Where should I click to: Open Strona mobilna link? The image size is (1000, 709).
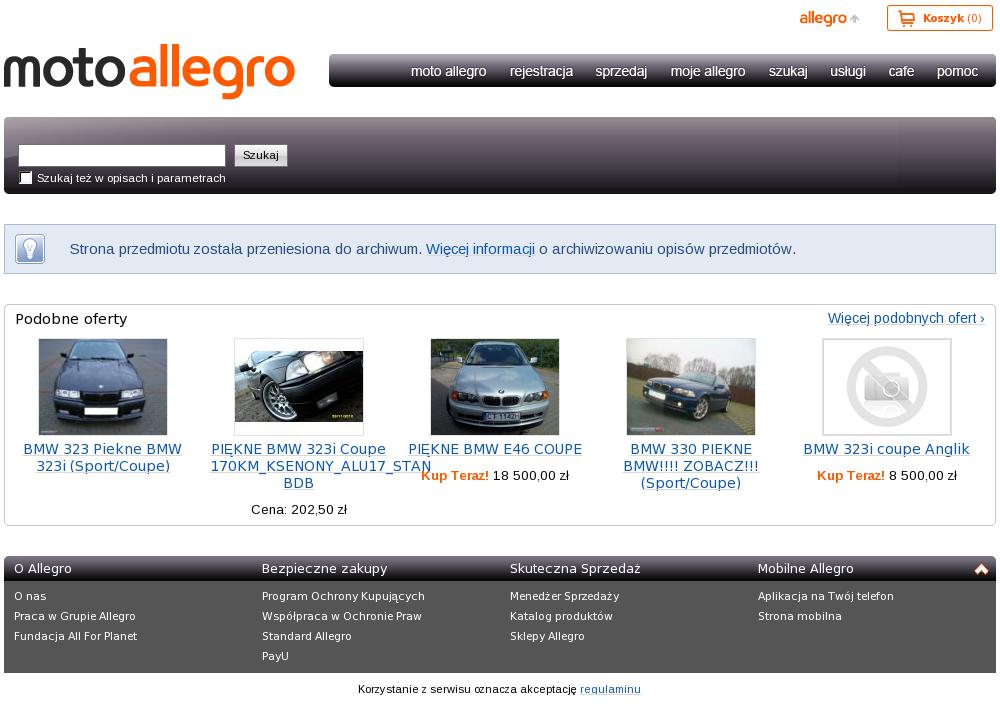coord(799,616)
